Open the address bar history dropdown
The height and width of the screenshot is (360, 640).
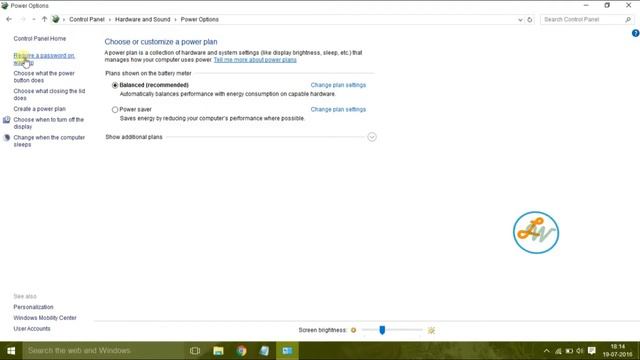pyautogui.click(x=520, y=20)
